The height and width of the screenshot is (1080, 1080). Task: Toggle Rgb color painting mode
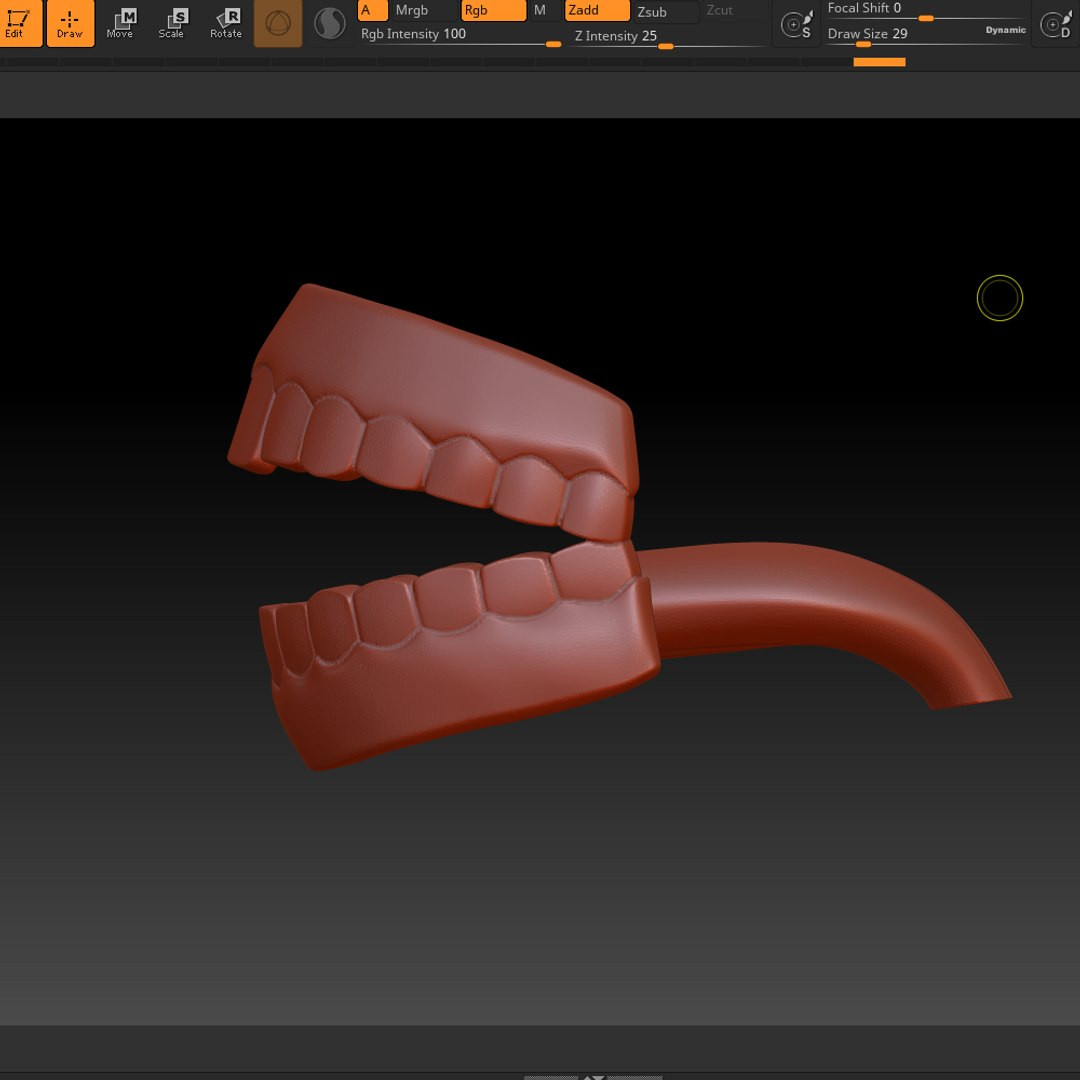pos(493,11)
